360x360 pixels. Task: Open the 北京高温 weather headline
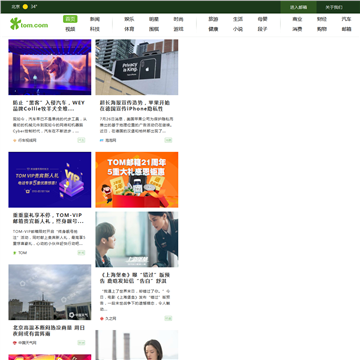point(48,331)
